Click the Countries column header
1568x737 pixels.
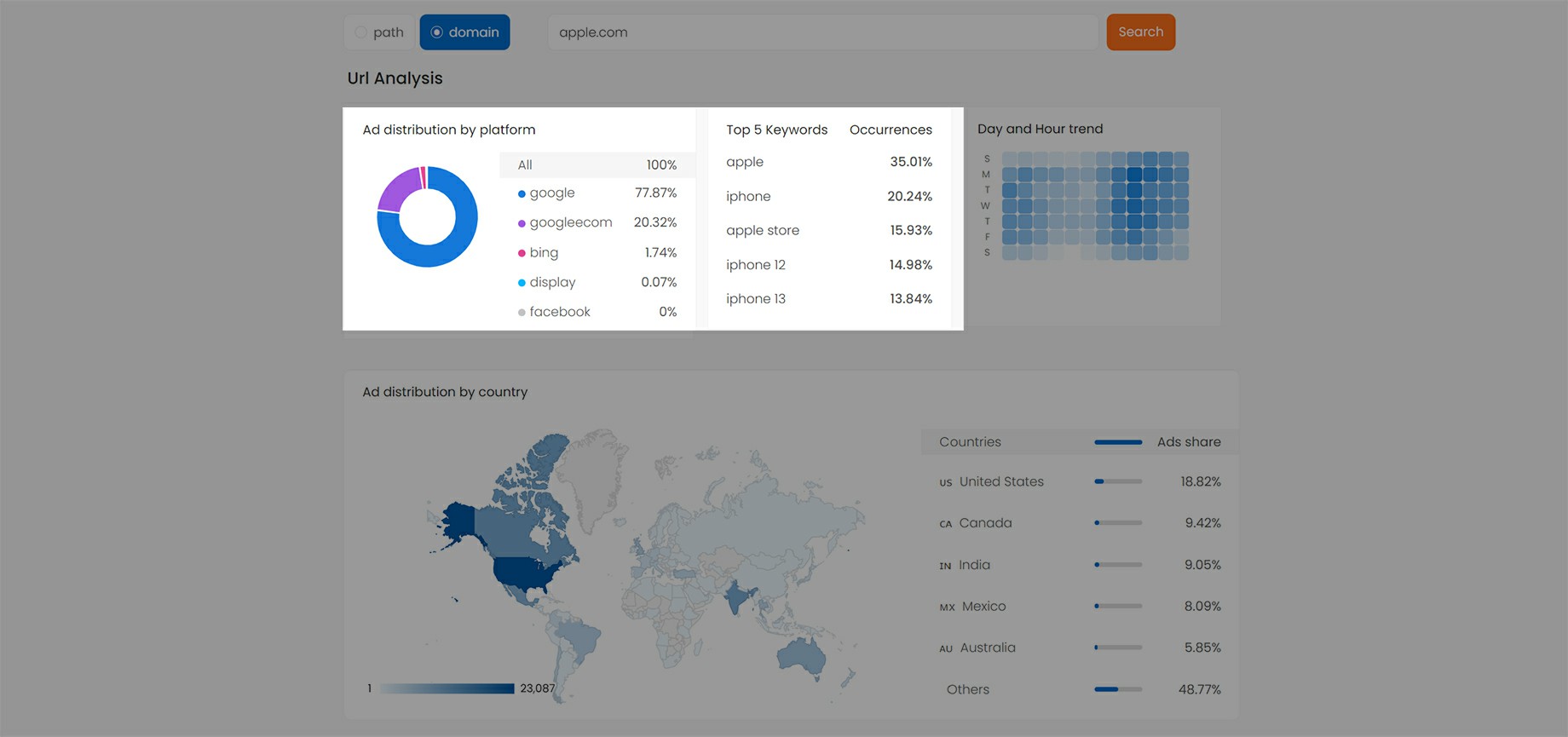tap(970, 442)
